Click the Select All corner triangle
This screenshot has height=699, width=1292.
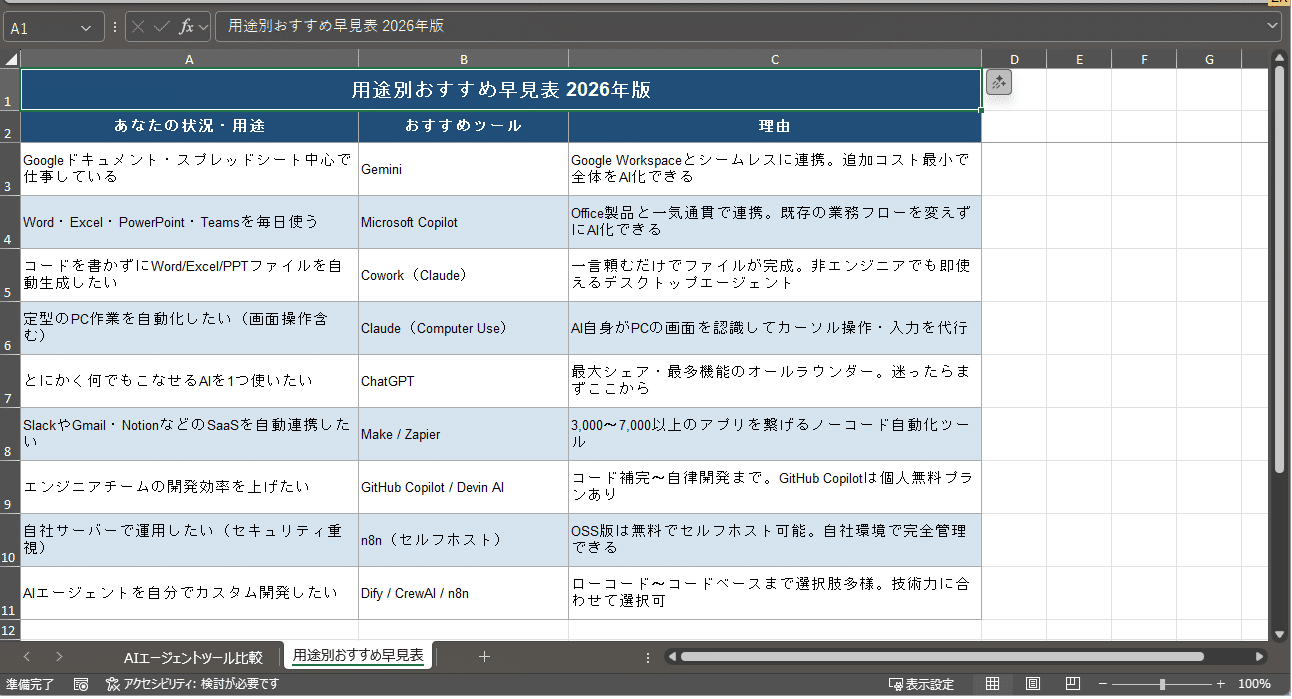pos(11,59)
